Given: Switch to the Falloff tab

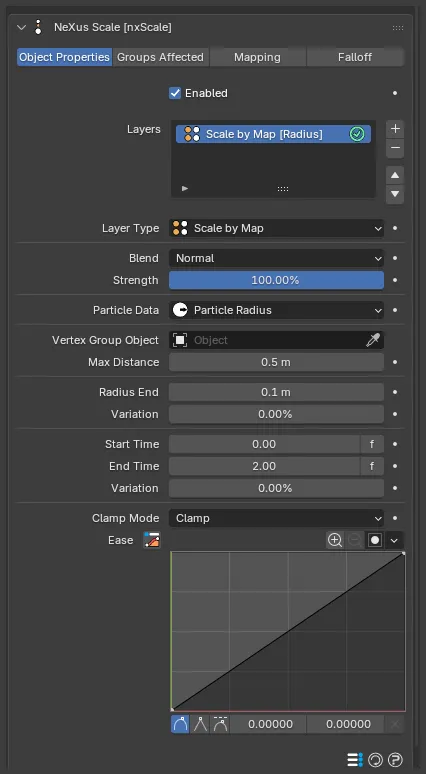Looking at the screenshot, I should [355, 57].
